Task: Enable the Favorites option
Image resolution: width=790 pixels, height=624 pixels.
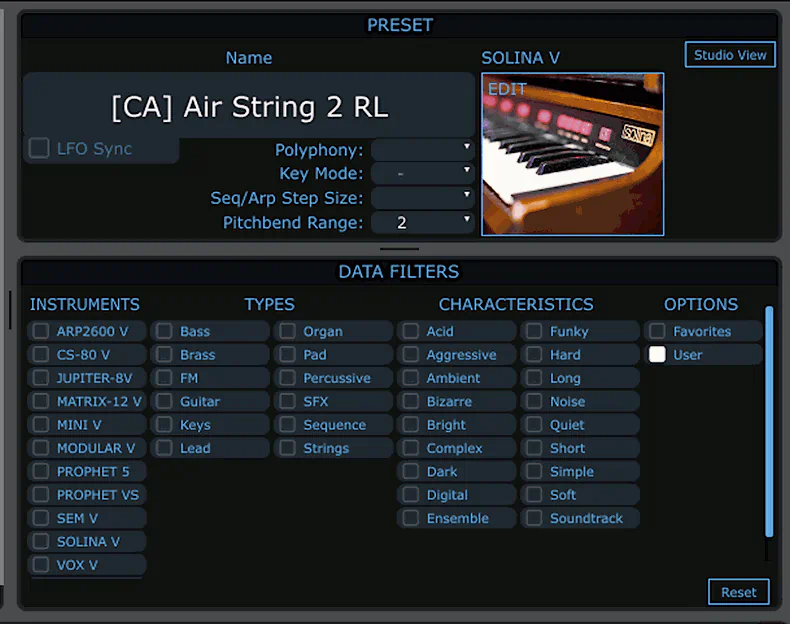Action: 657,331
